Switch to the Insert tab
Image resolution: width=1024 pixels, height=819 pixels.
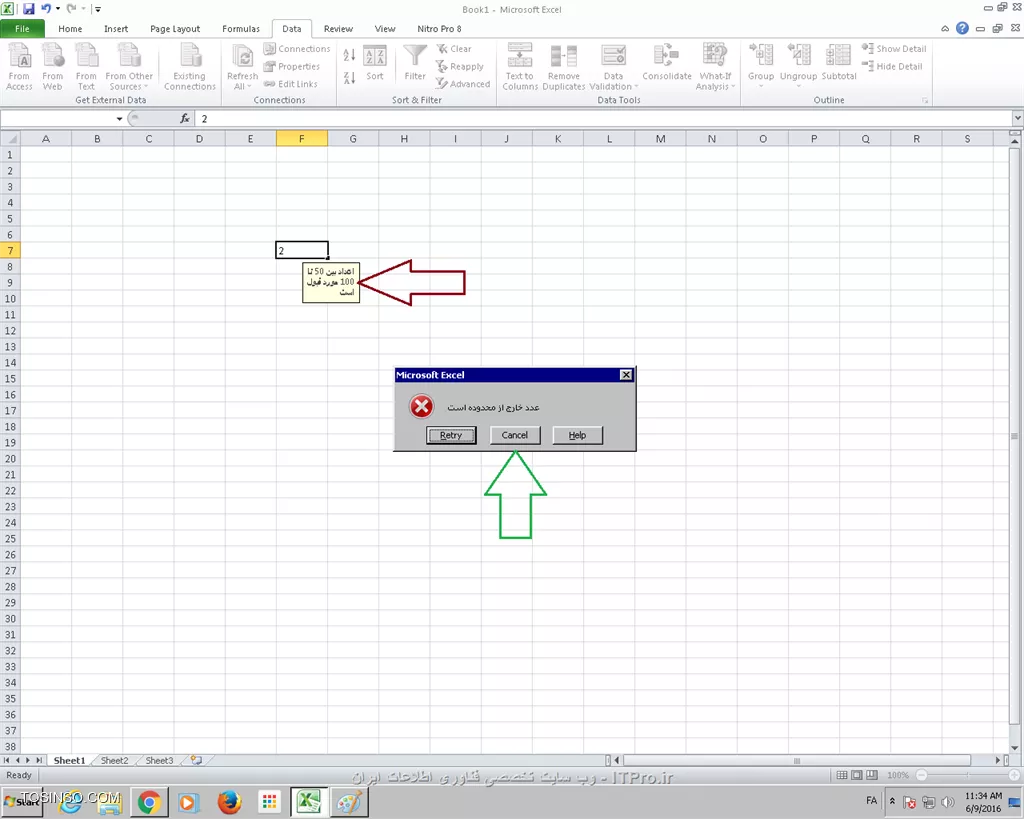pos(116,29)
